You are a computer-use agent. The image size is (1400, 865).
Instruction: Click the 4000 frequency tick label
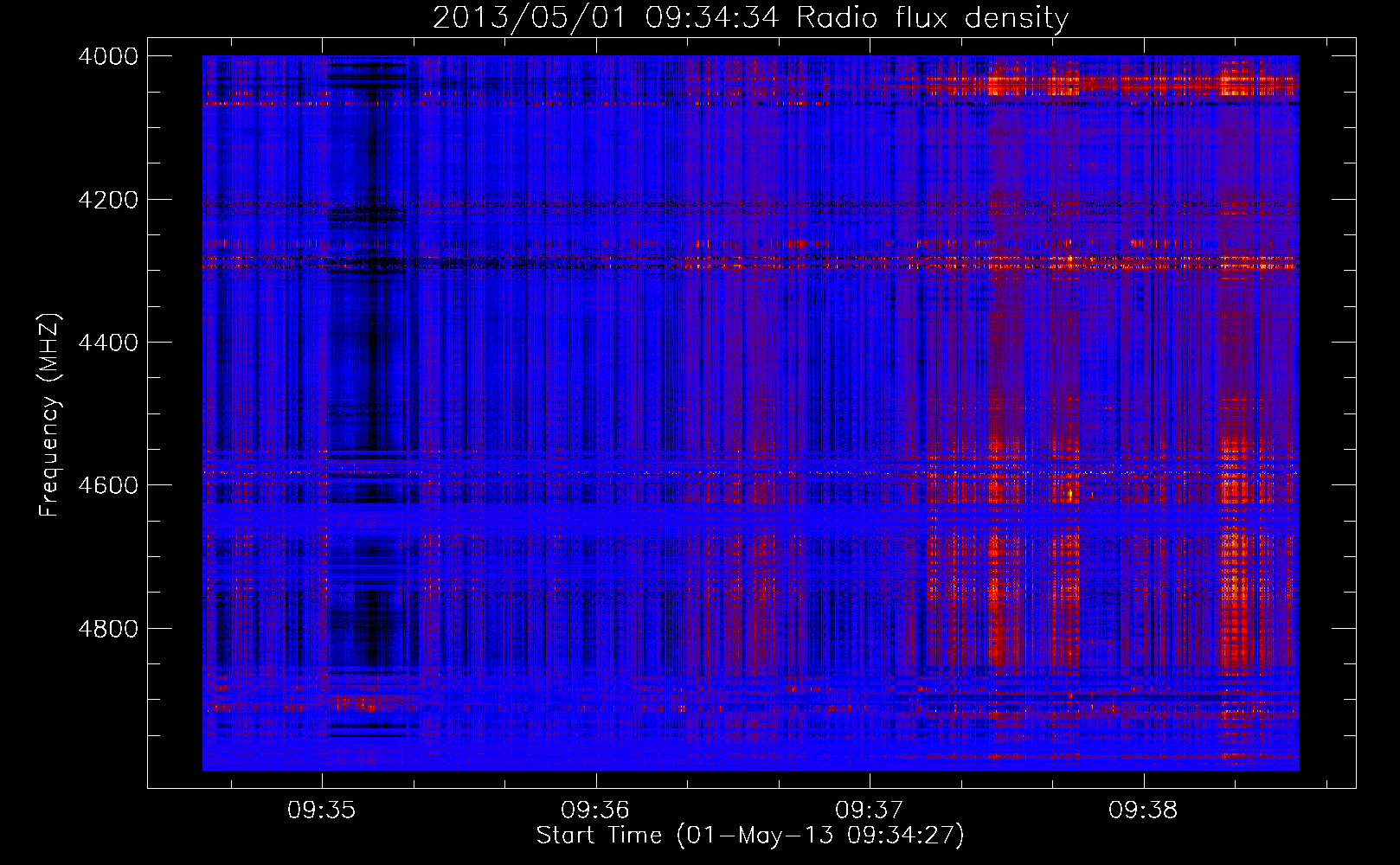(108, 56)
